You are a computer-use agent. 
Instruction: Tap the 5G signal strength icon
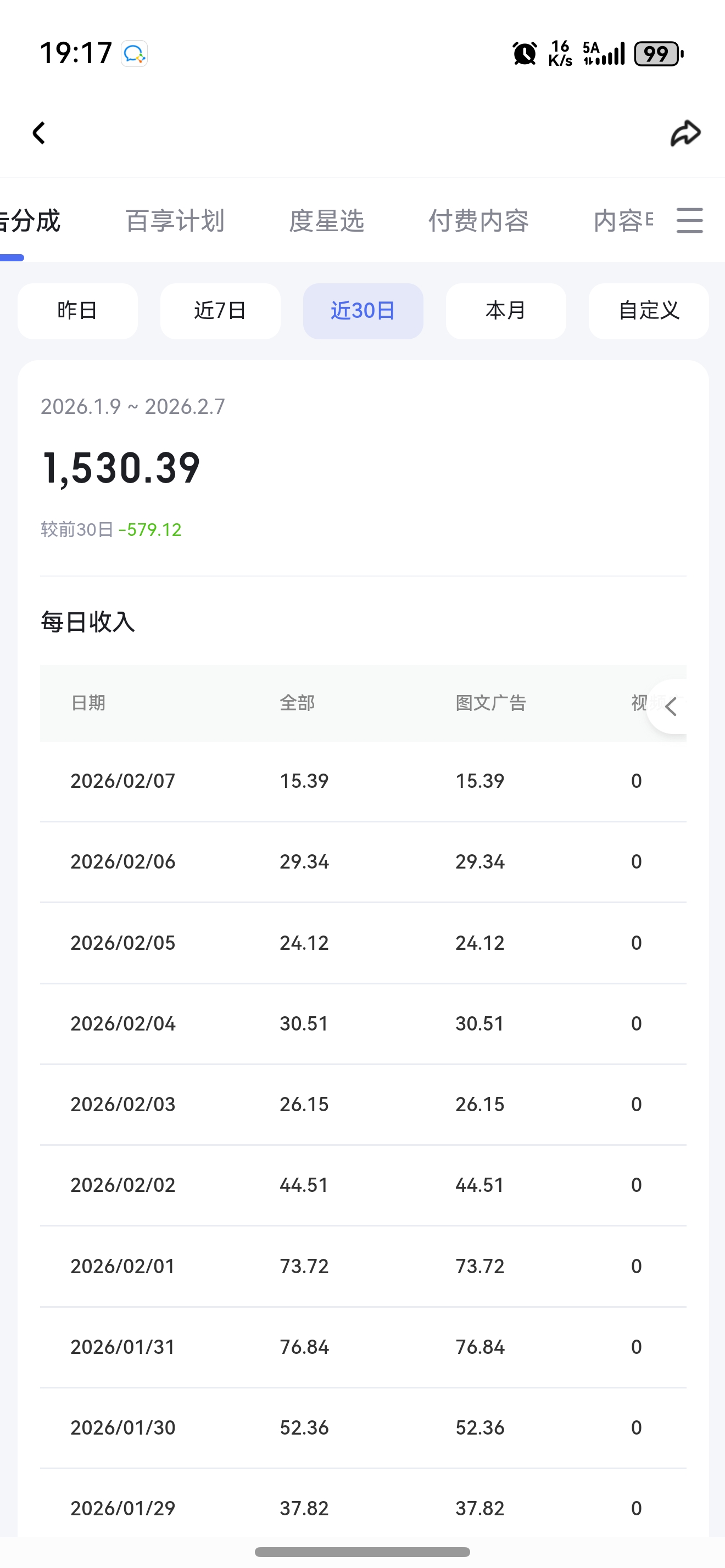point(603,54)
